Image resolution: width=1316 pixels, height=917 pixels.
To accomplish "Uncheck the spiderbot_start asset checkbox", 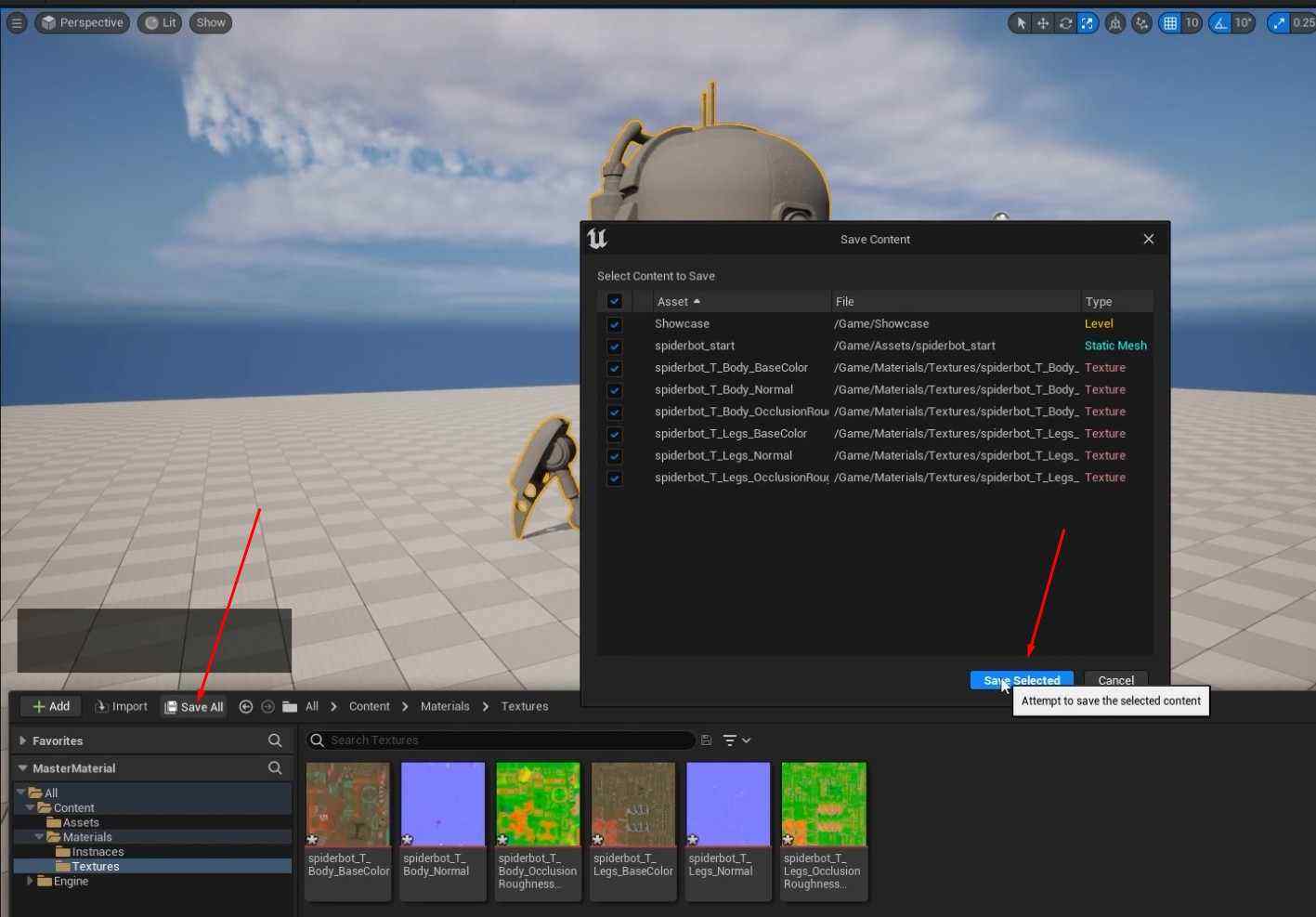I will click(614, 347).
